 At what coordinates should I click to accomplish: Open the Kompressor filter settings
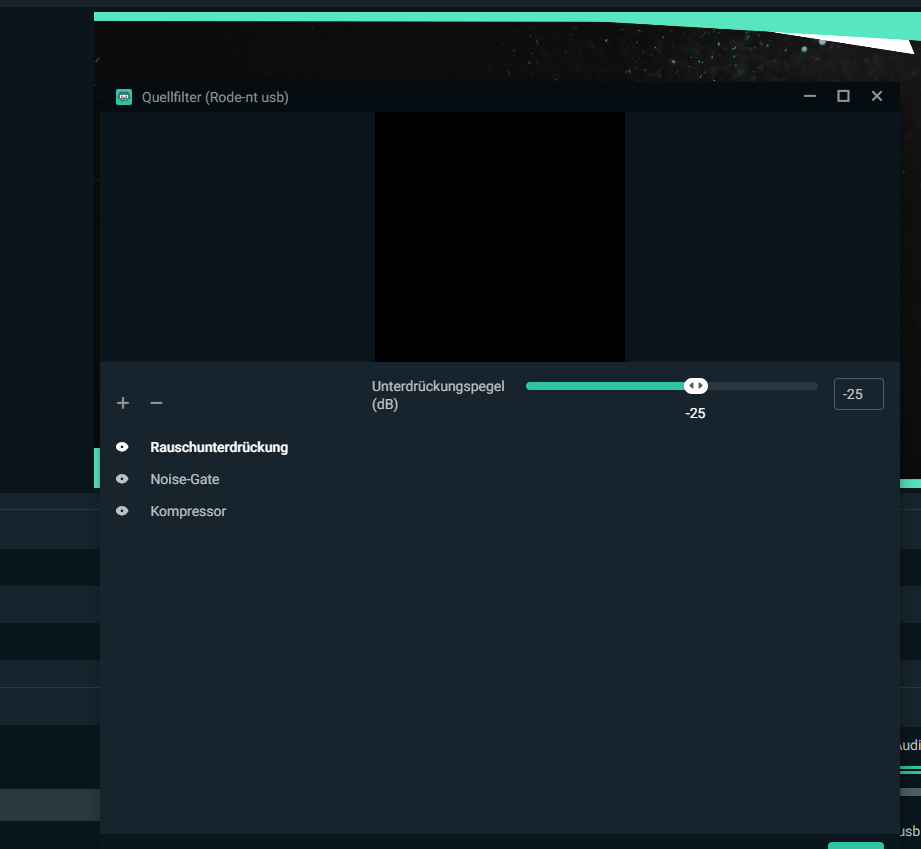(x=188, y=511)
